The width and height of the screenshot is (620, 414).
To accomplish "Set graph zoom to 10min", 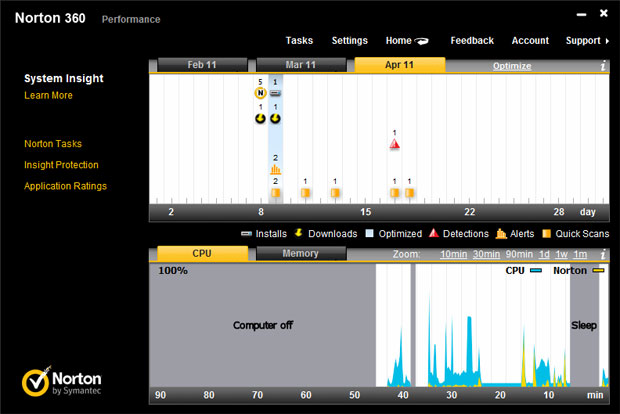I will point(454,254).
